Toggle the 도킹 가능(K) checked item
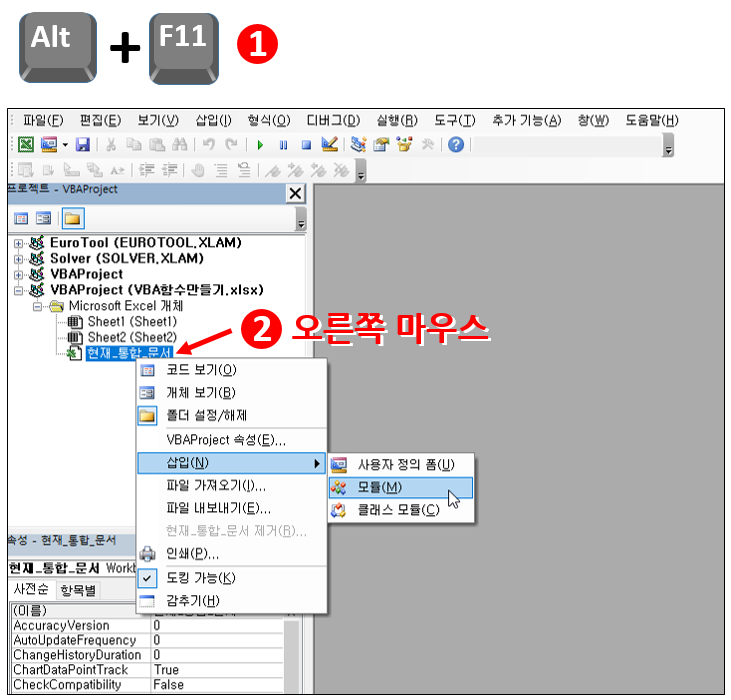This screenshot has width=731, height=700. click(232, 578)
